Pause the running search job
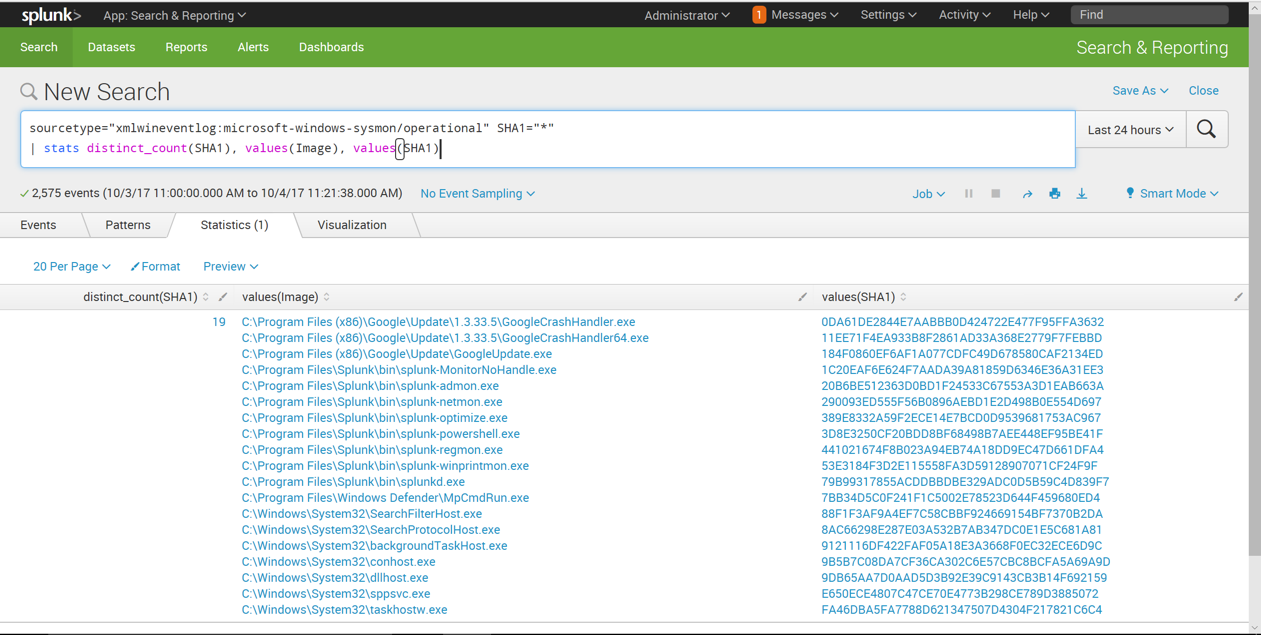 [968, 194]
